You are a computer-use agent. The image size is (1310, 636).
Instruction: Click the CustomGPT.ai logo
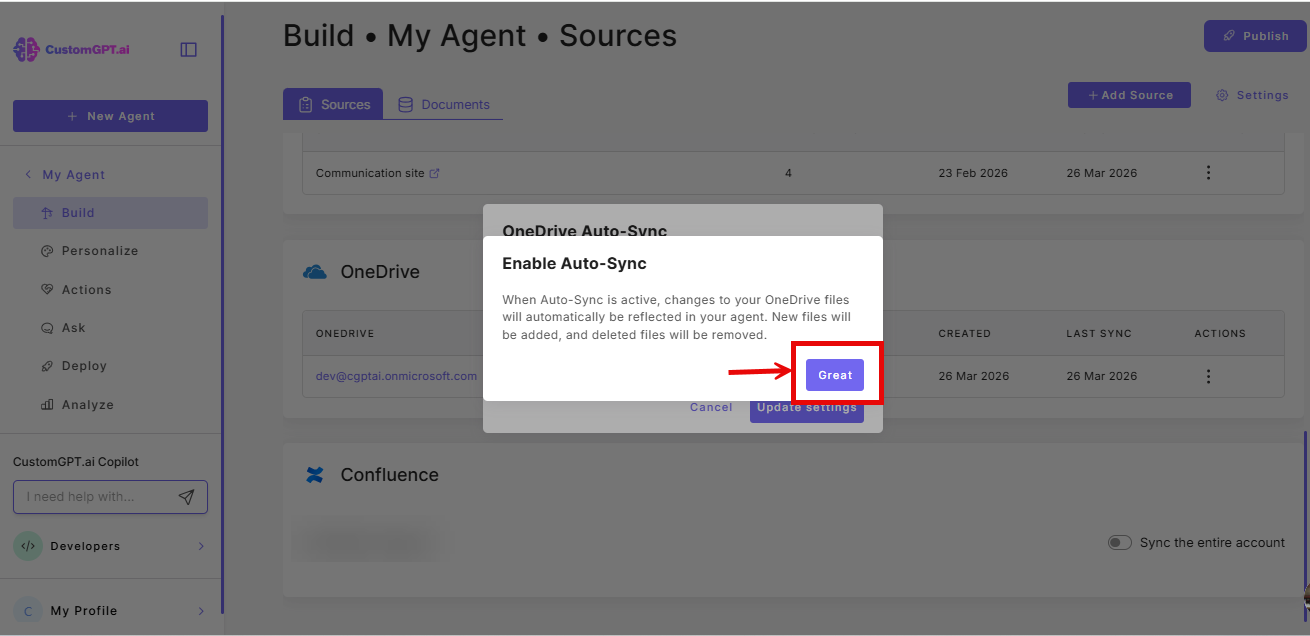point(71,49)
